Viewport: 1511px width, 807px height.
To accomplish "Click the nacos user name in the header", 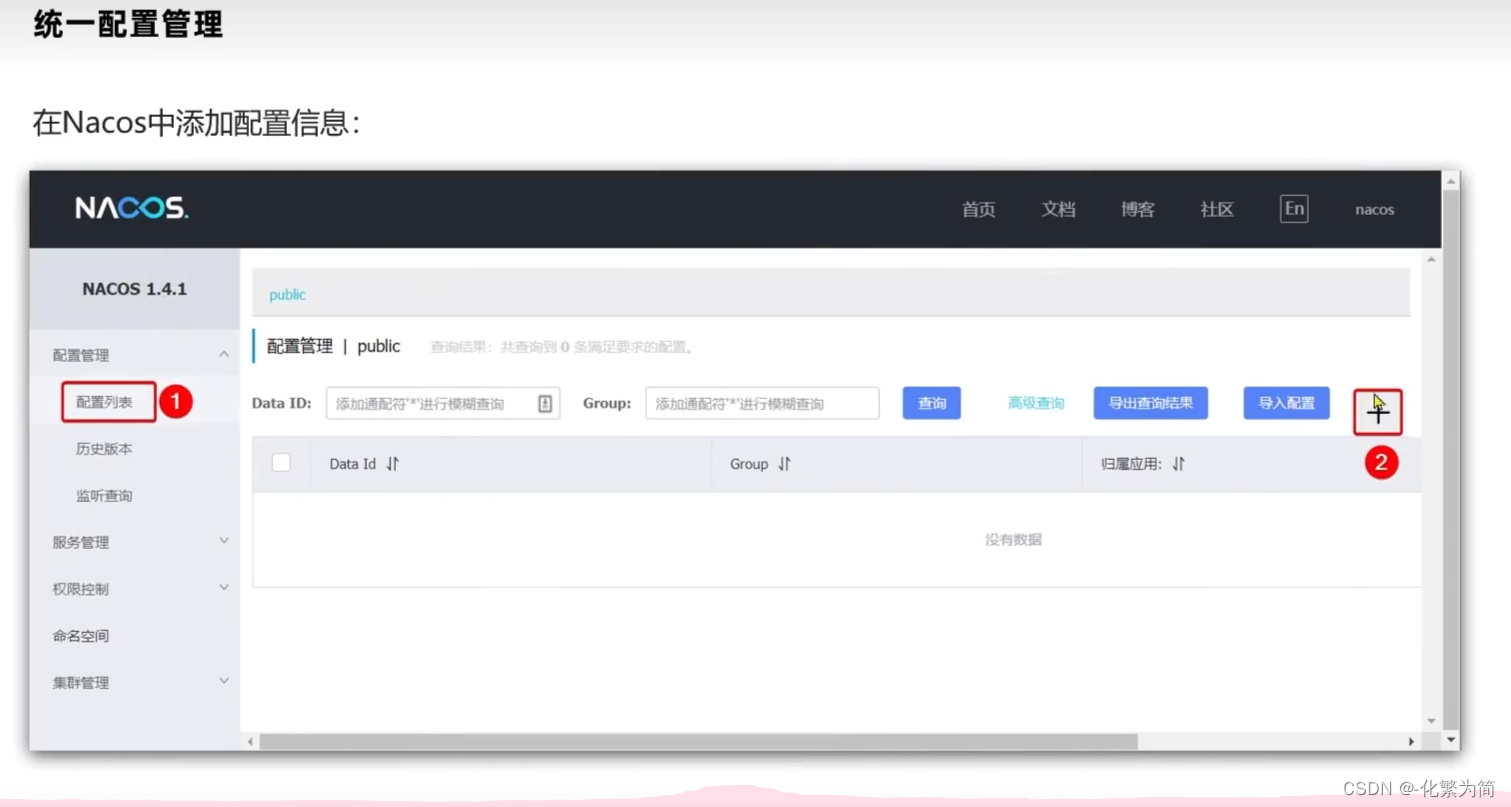I will pos(1374,210).
